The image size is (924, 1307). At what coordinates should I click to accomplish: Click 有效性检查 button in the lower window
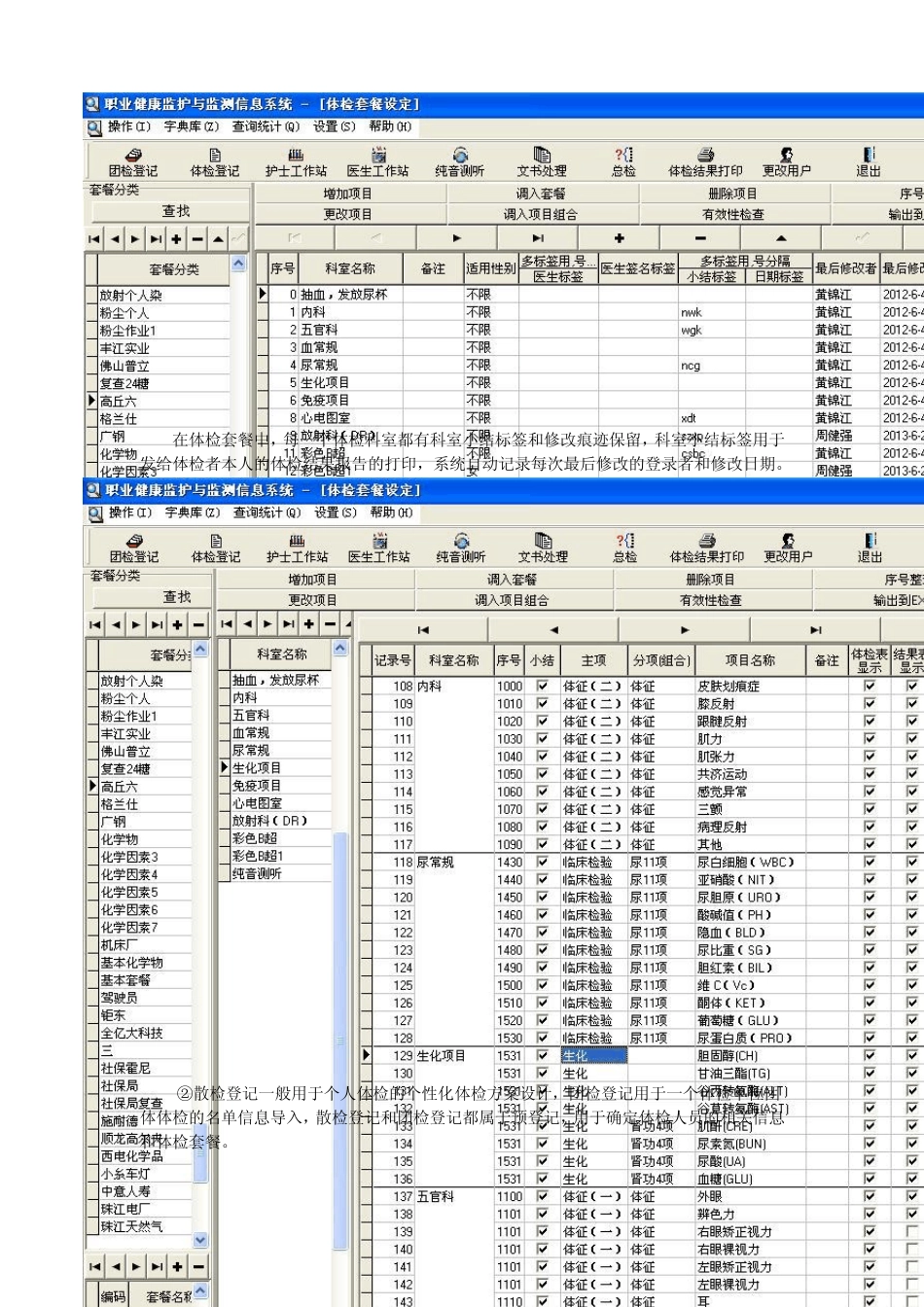712,601
